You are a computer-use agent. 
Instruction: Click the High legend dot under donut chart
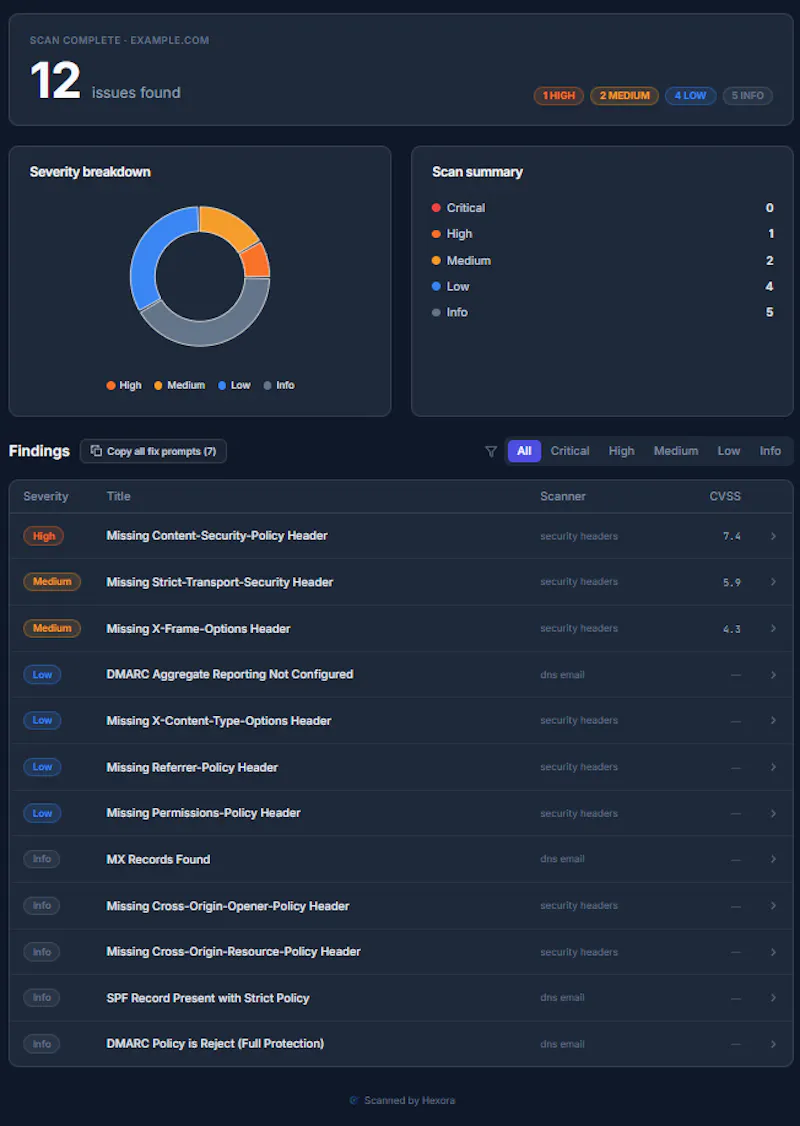coord(111,386)
